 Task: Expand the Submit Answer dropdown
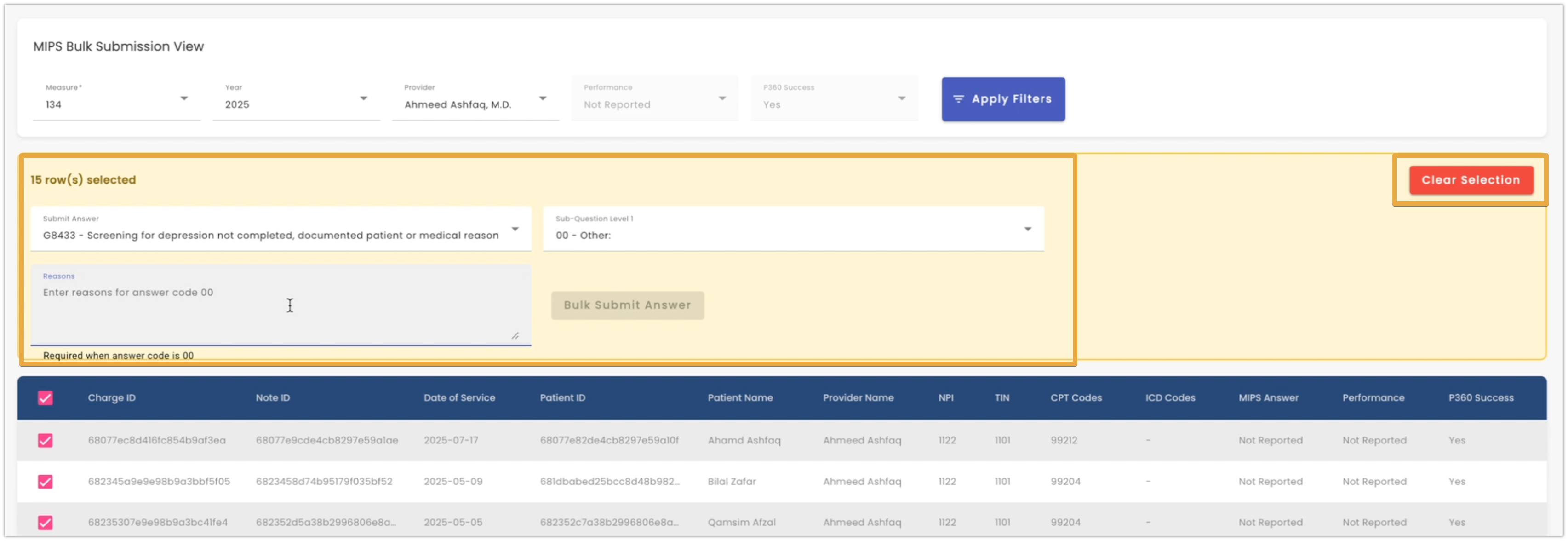coord(280,229)
